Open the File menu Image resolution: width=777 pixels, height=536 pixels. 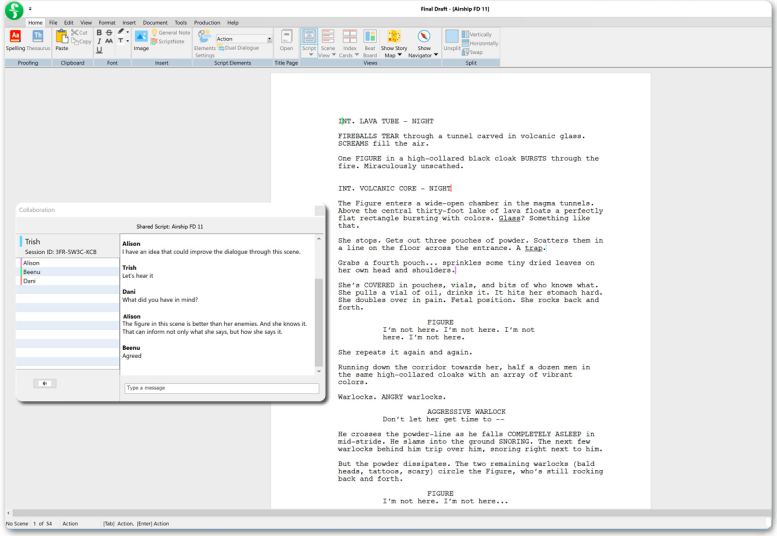pyautogui.click(x=54, y=22)
